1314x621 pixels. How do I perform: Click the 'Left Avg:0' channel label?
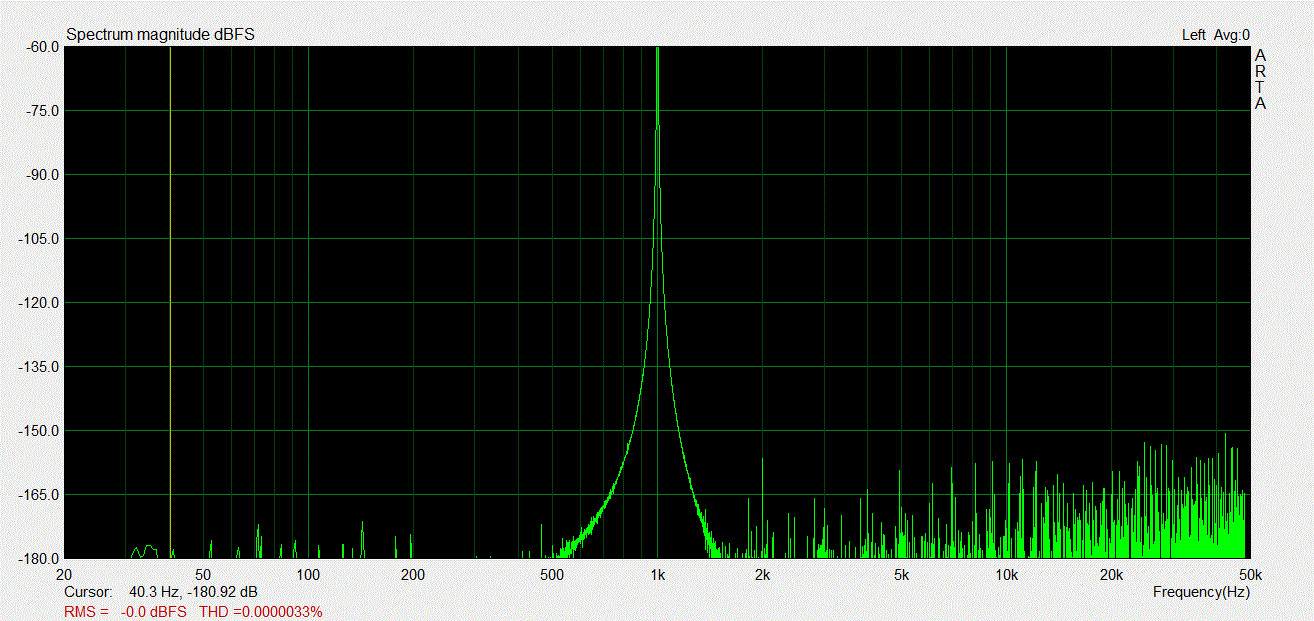coord(1215,35)
